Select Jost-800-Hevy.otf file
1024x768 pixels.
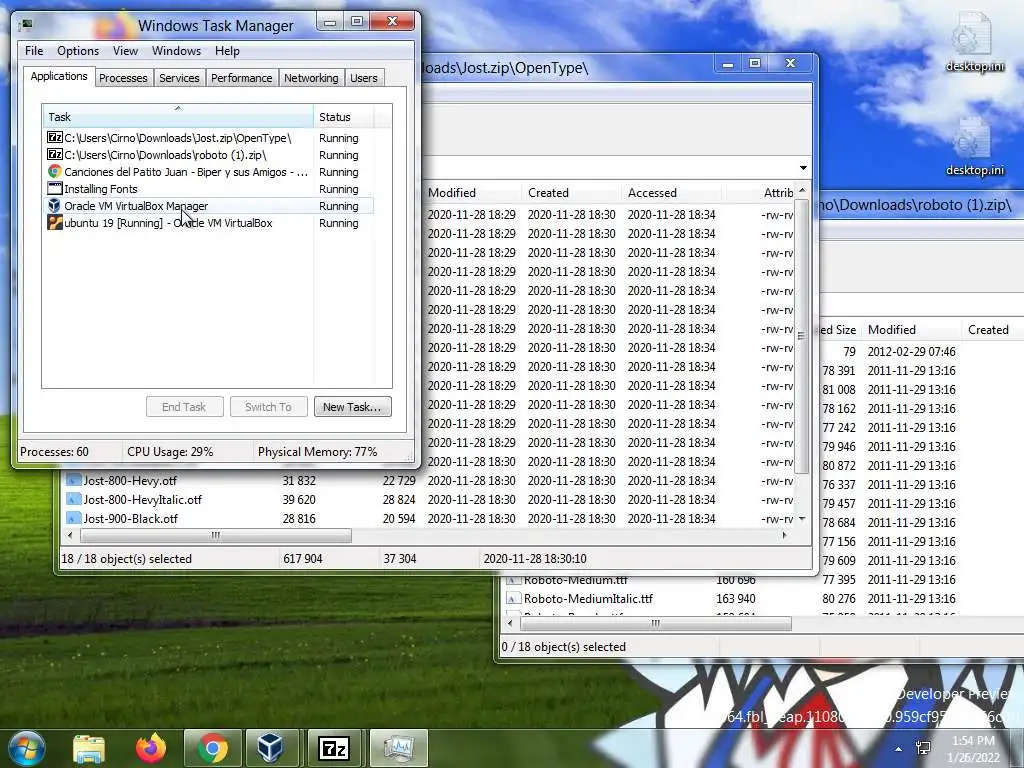[130, 481]
